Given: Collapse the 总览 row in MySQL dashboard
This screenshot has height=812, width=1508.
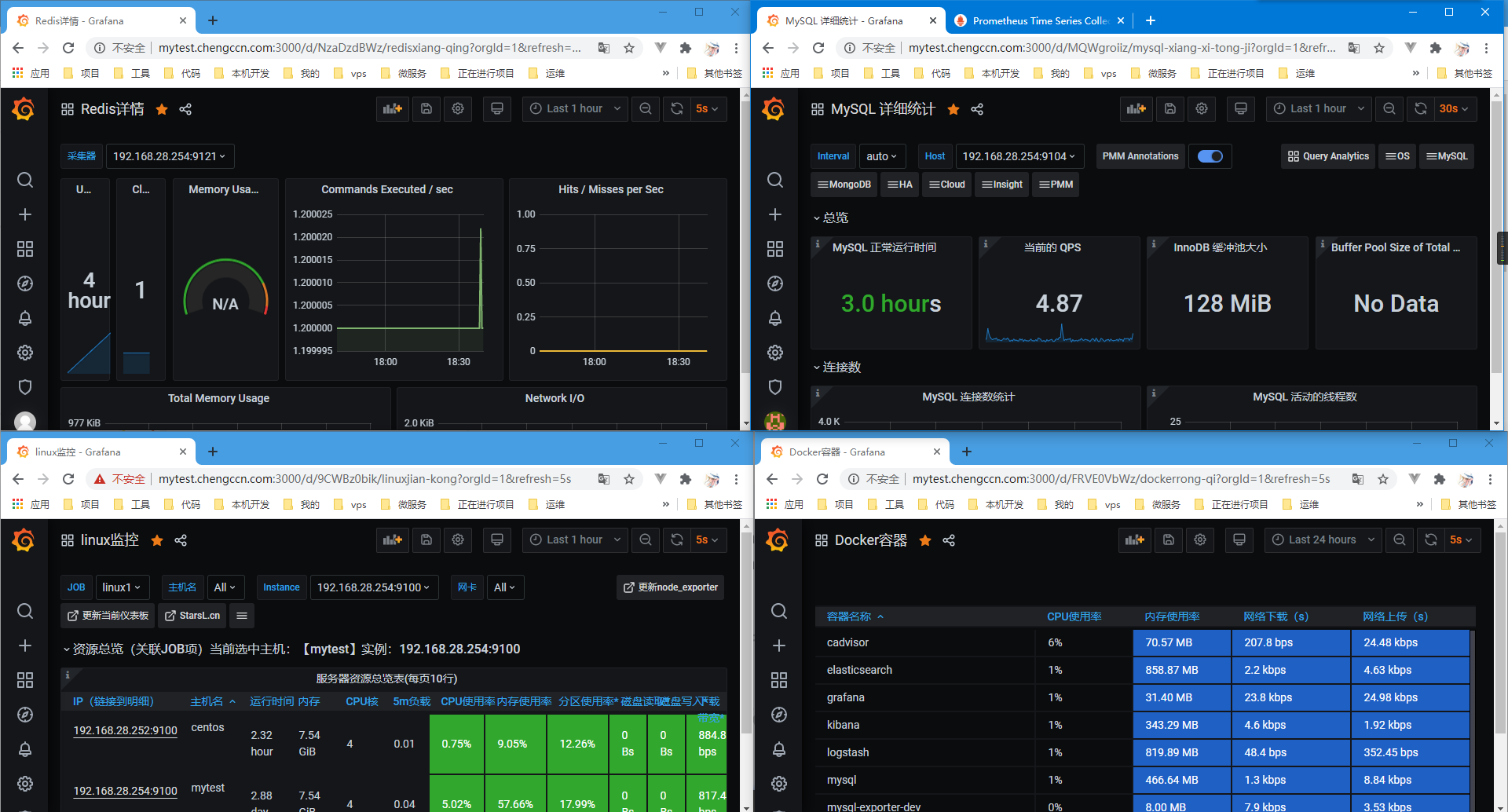Looking at the screenshot, I should (831, 218).
